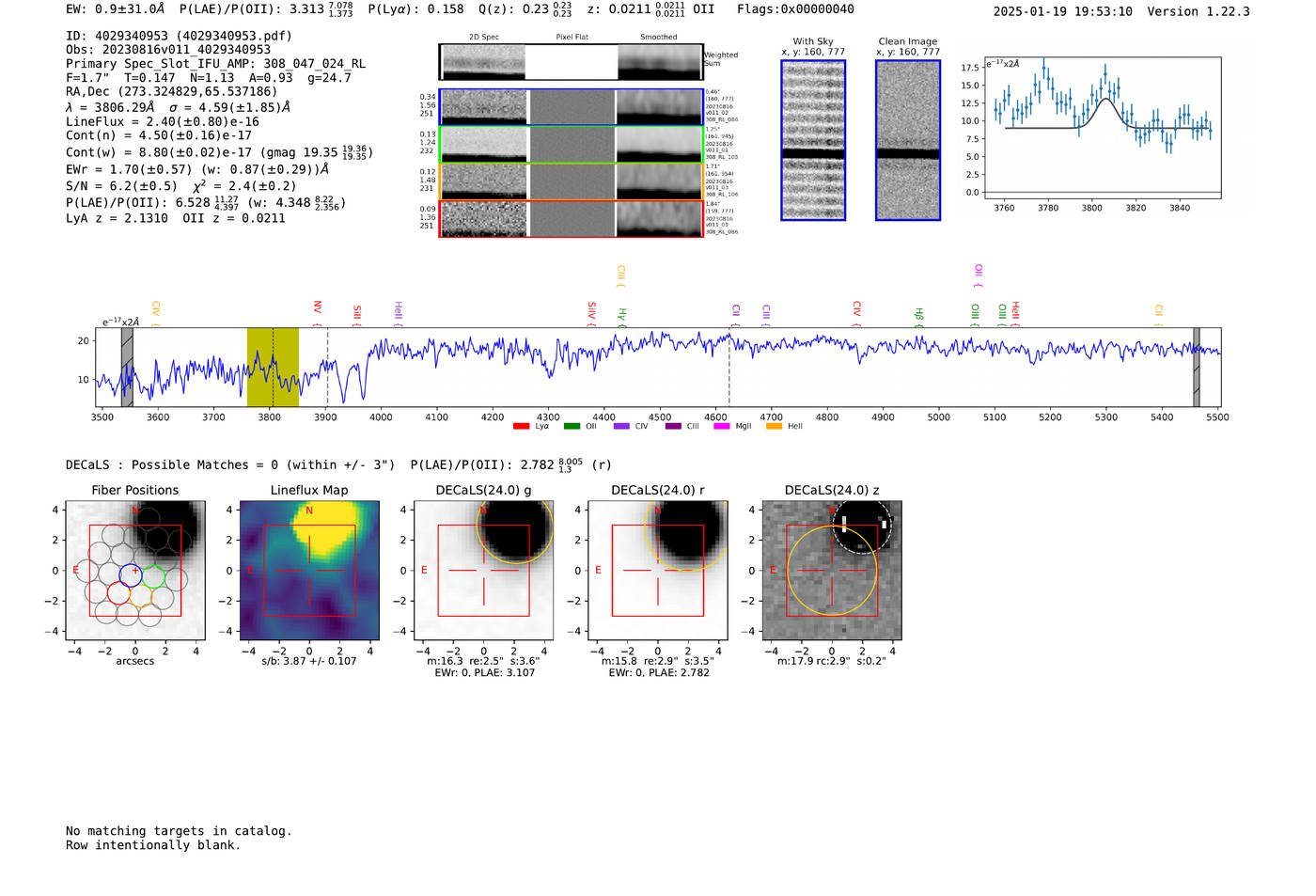Click the purple CII line marker
The image size is (1316, 896).
click(736, 315)
